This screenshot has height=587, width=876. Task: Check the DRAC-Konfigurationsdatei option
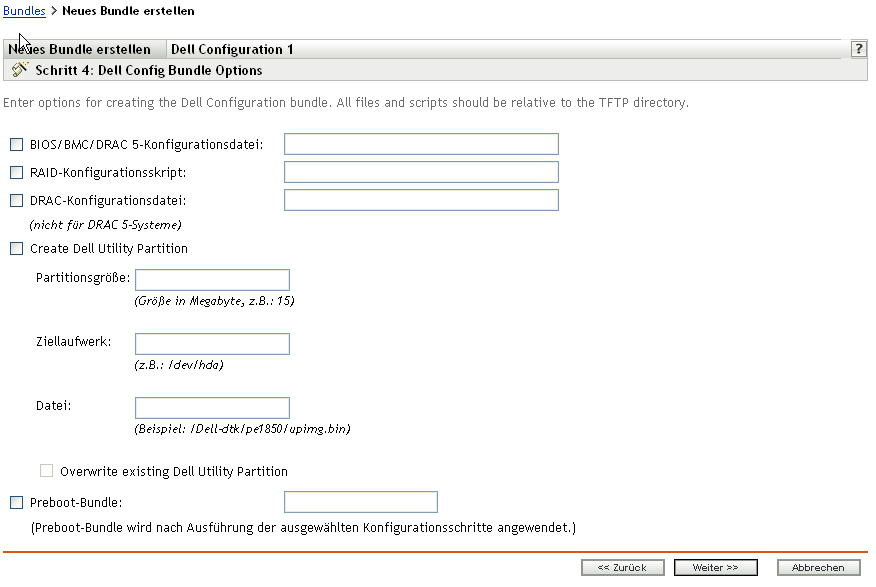pos(16,200)
